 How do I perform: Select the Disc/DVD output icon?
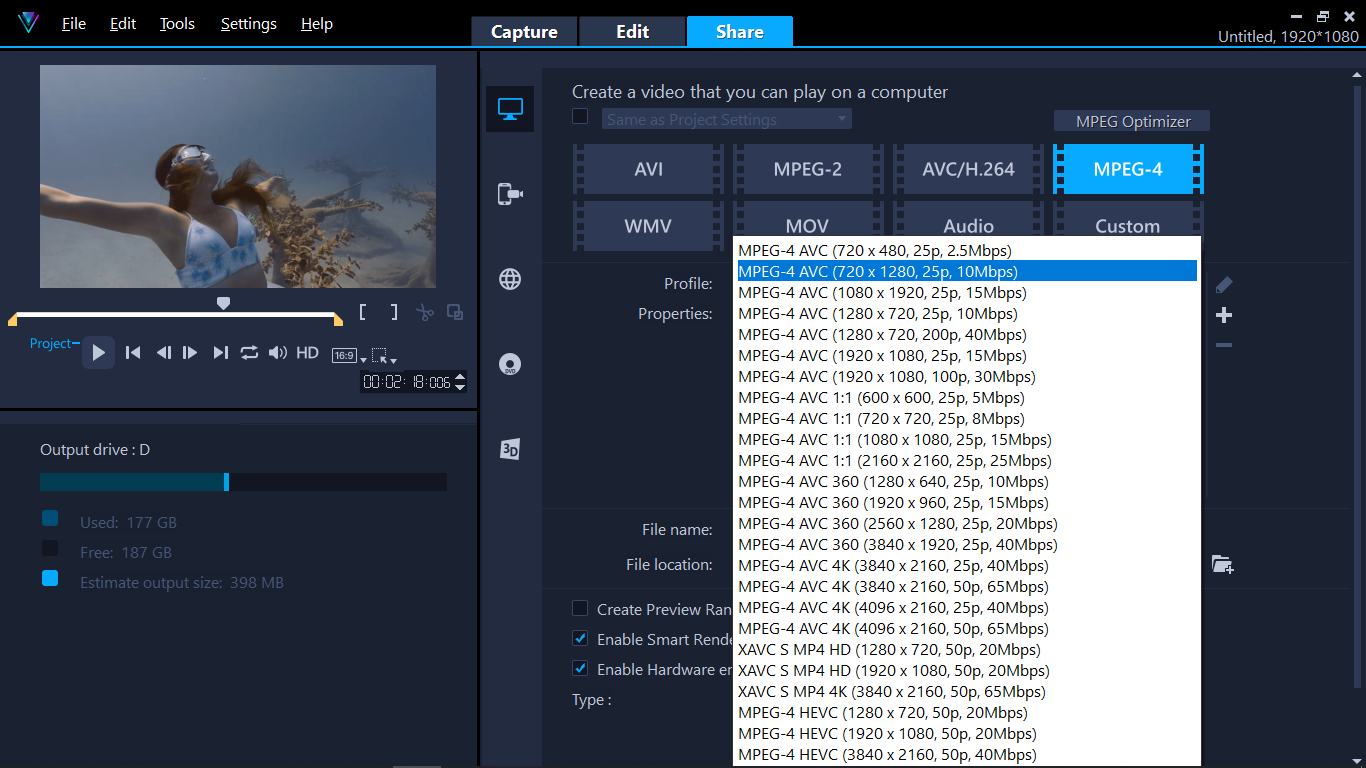click(x=510, y=364)
